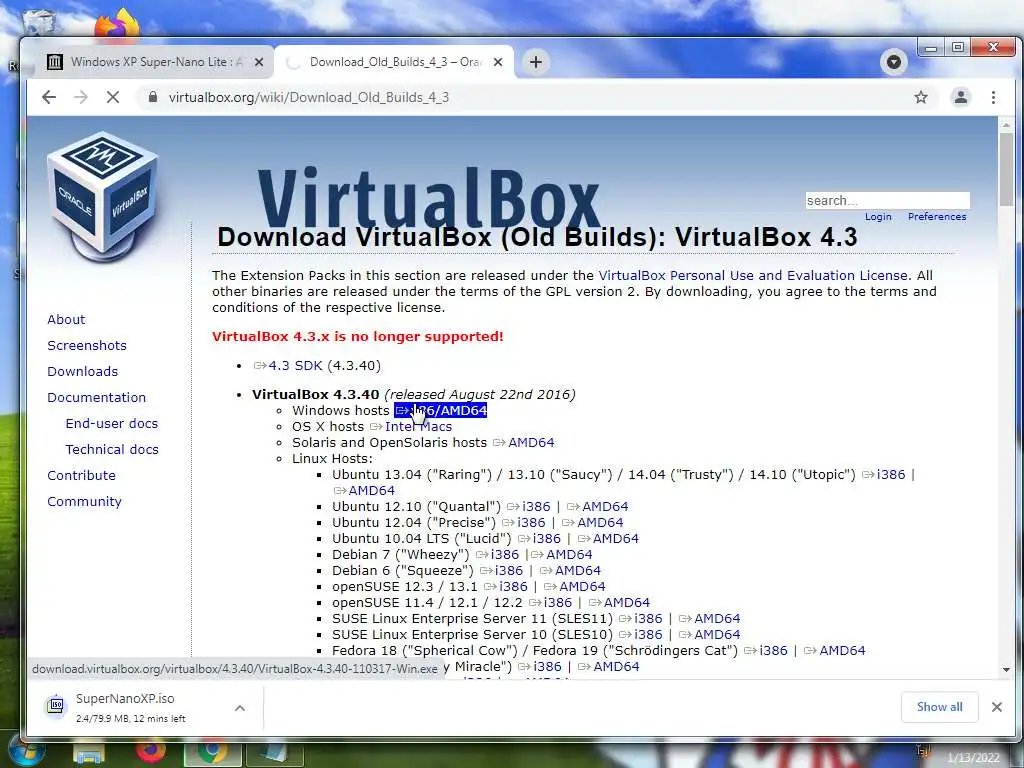Open the Chrome three-dot menu

point(993,97)
